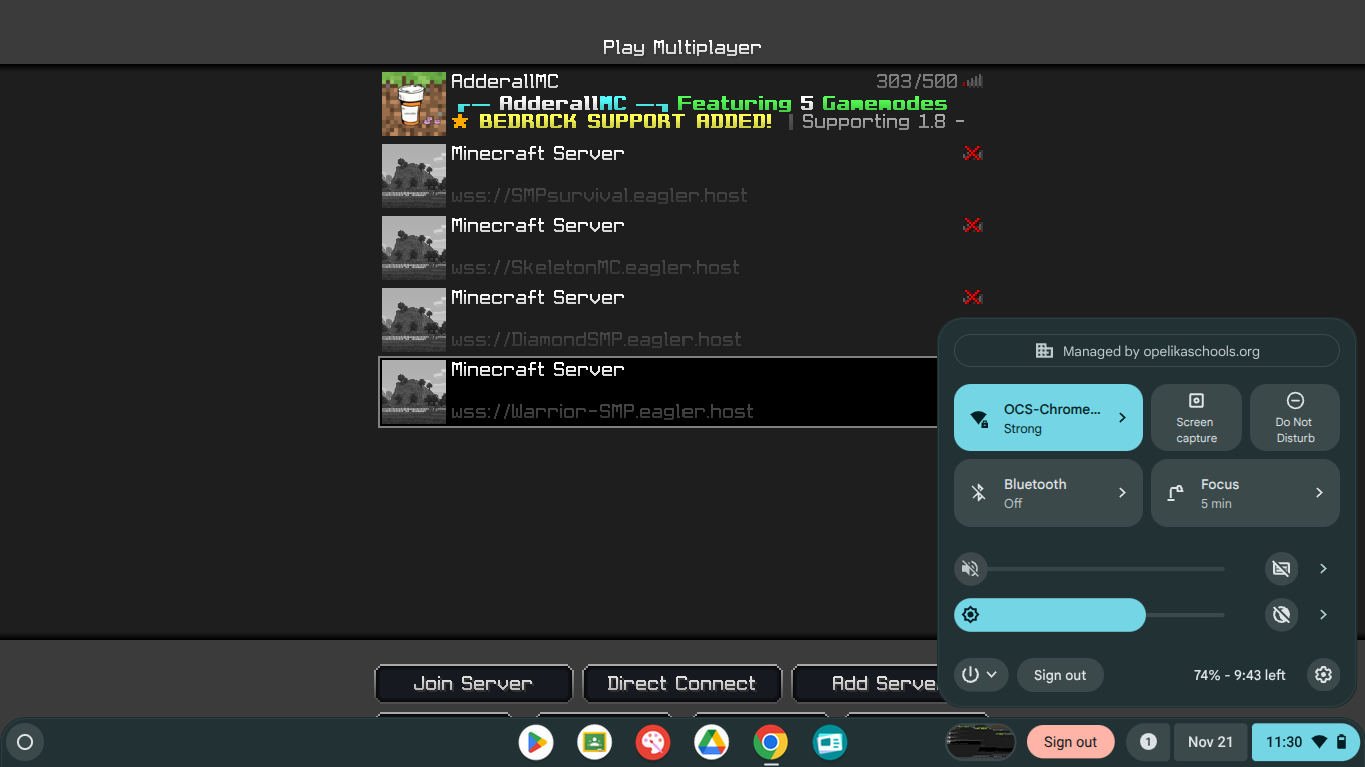Screen dimensions: 1365x767
Task: Click the Chrome browser shelf icon
Action: click(x=770, y=742)
